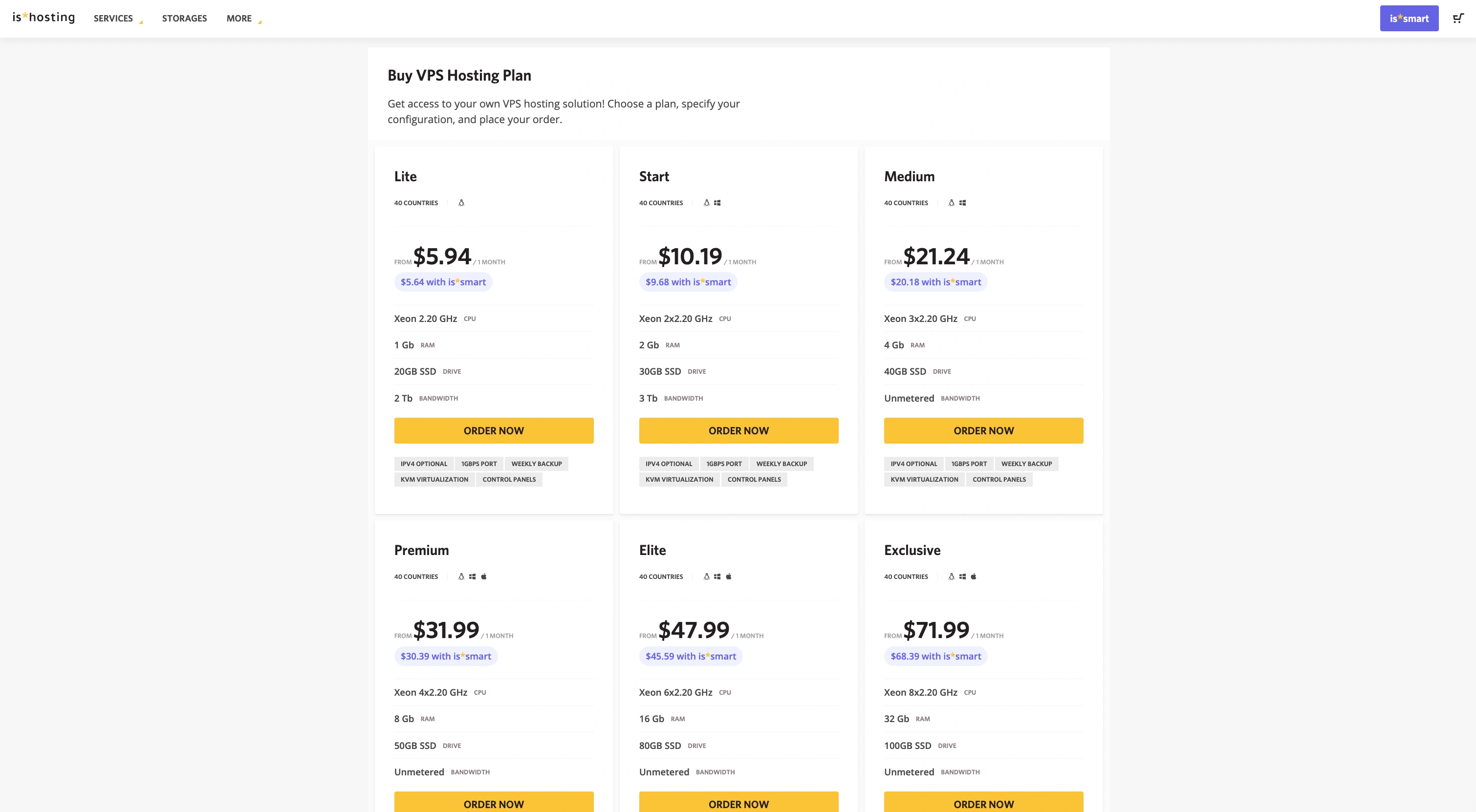The image size is (1476, 812).
Task: Click $9.68 with is*smart badge
Action: coord(688,282)
